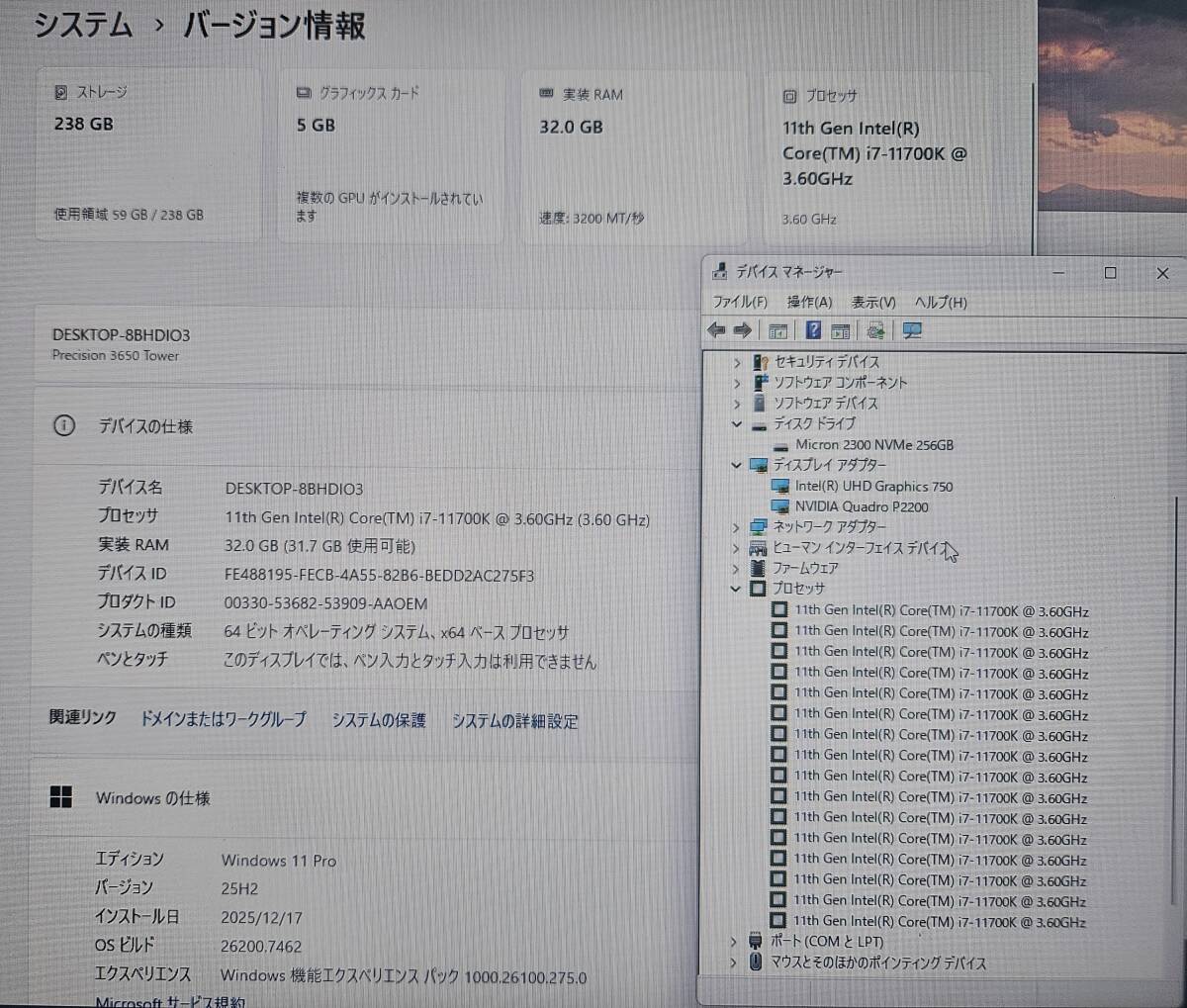
Task: Click the プロセッサ info card at top
Action: click(x=878, y=158)
